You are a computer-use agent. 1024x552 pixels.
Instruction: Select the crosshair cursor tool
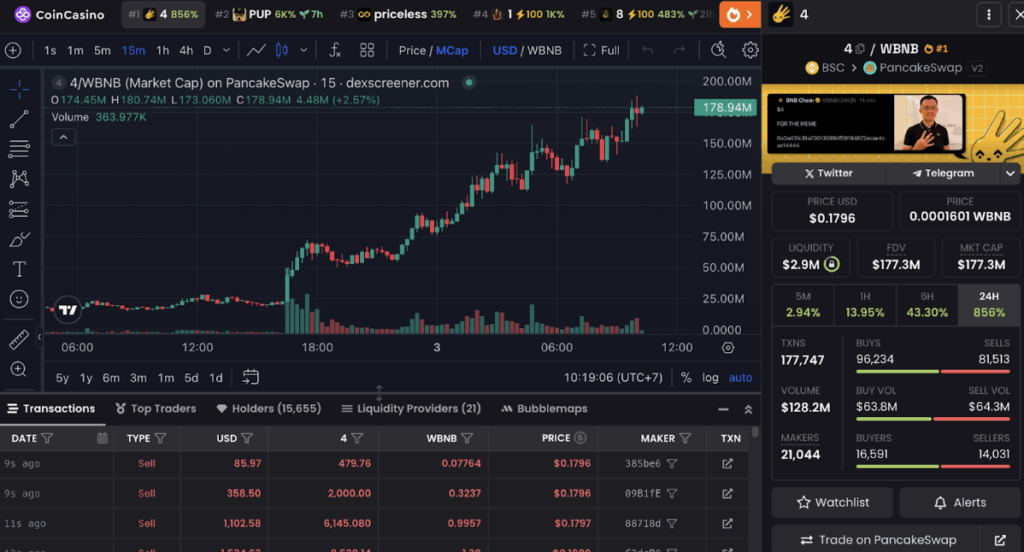point(19,89)
